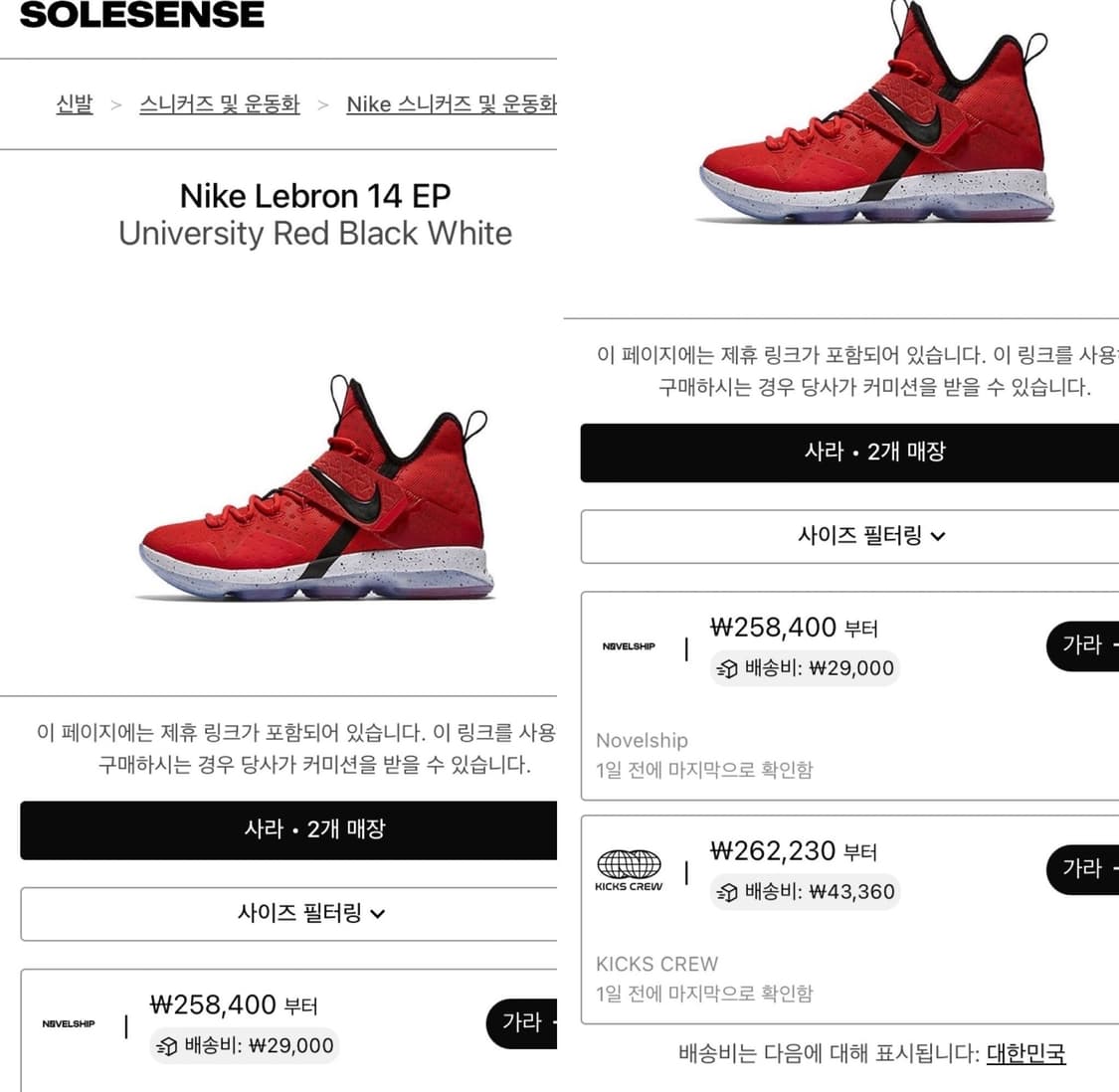1119x1092 pixels.
Task: Click the right 사라 2개 매장 button
Action: (849, 453)
